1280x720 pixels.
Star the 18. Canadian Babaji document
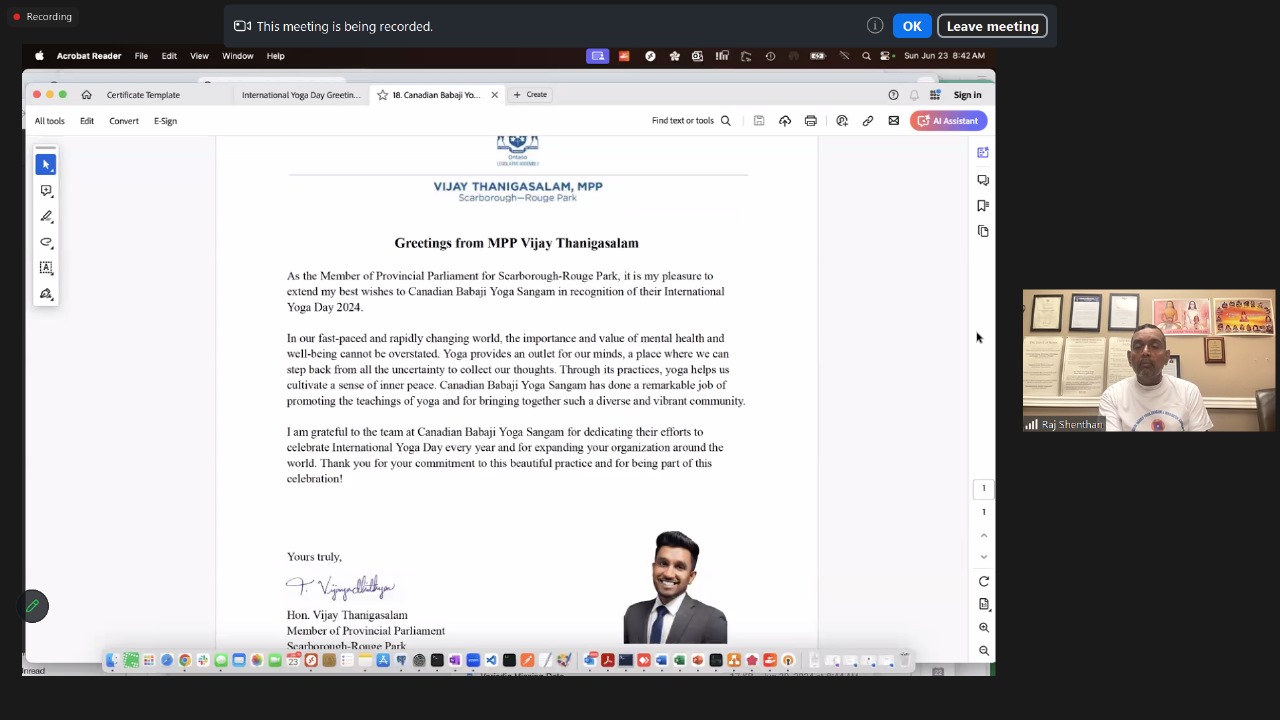pos(382,95)
